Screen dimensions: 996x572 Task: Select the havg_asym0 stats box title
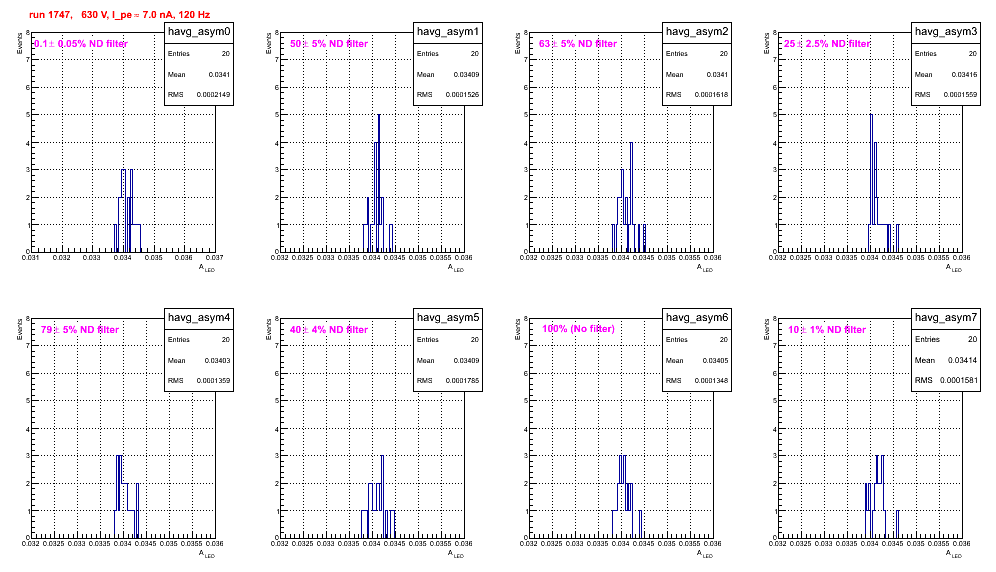pos(199,32)
